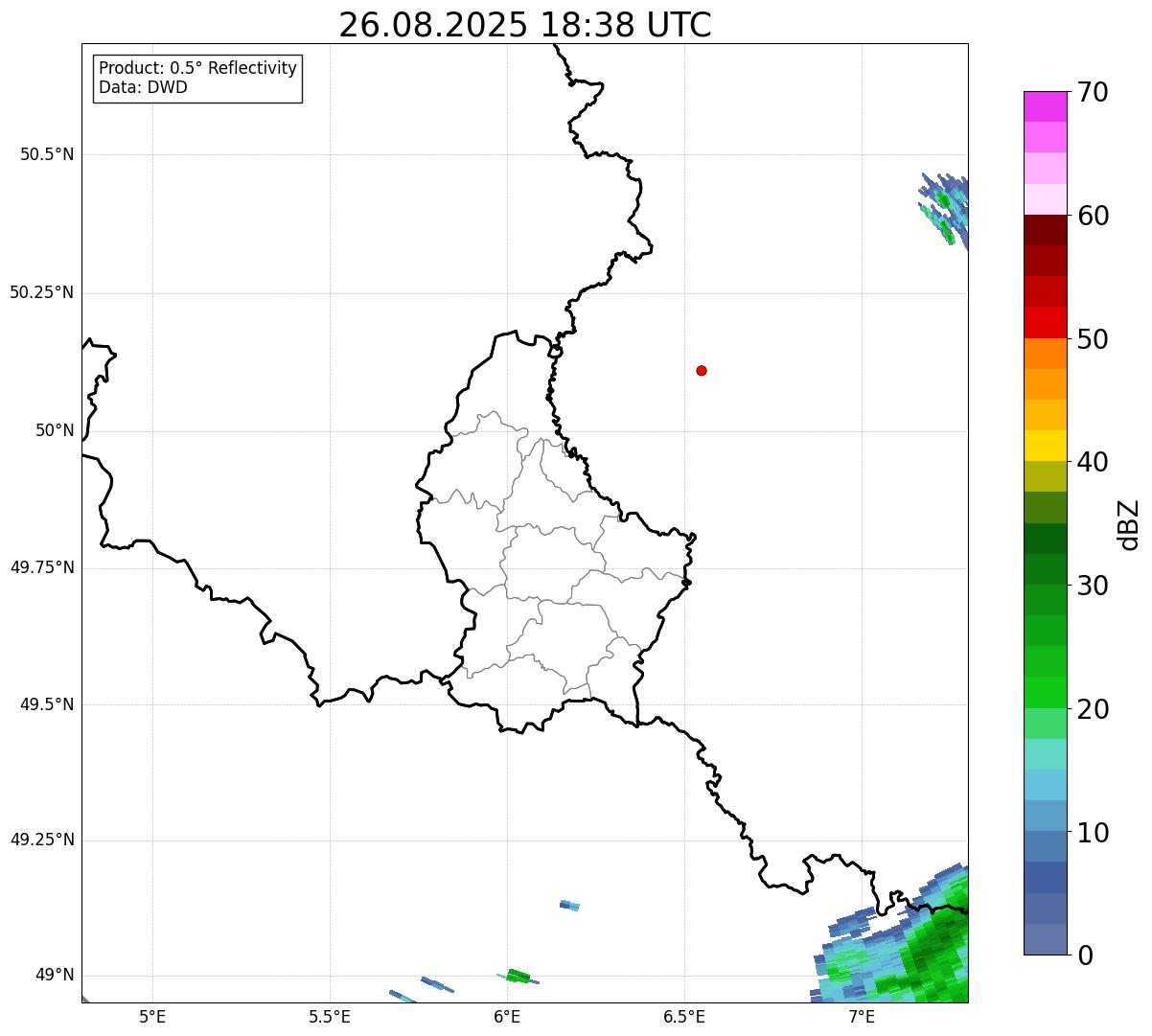1152x1036 pixels.
Task: Click the colorbar 30 tick label
Action: click(1093, 586)
